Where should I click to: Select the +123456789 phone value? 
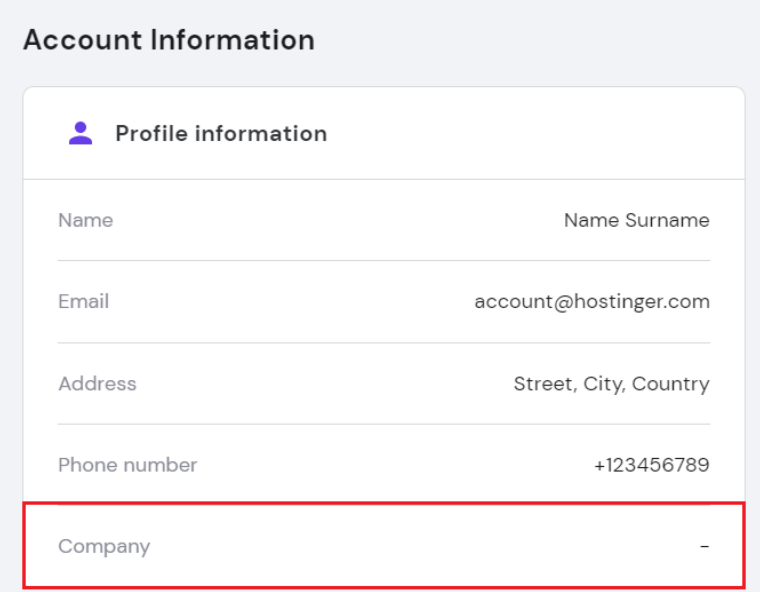coord(651,465)
